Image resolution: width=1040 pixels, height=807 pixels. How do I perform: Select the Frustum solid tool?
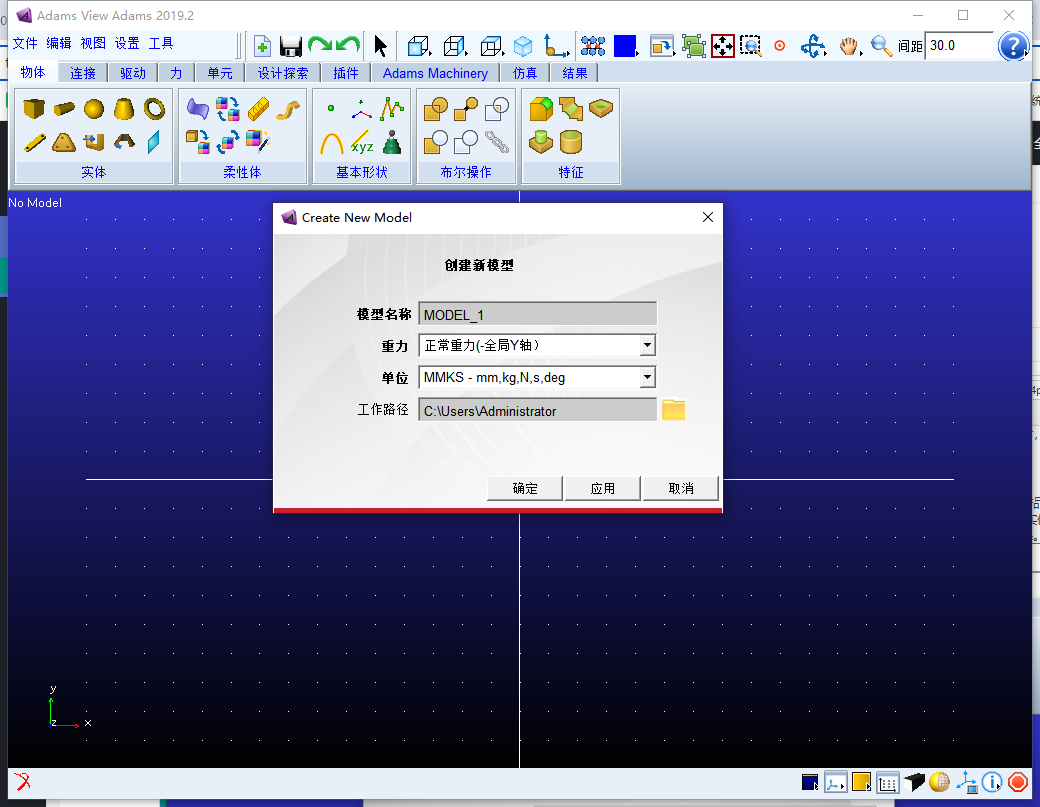click(124, 108)
